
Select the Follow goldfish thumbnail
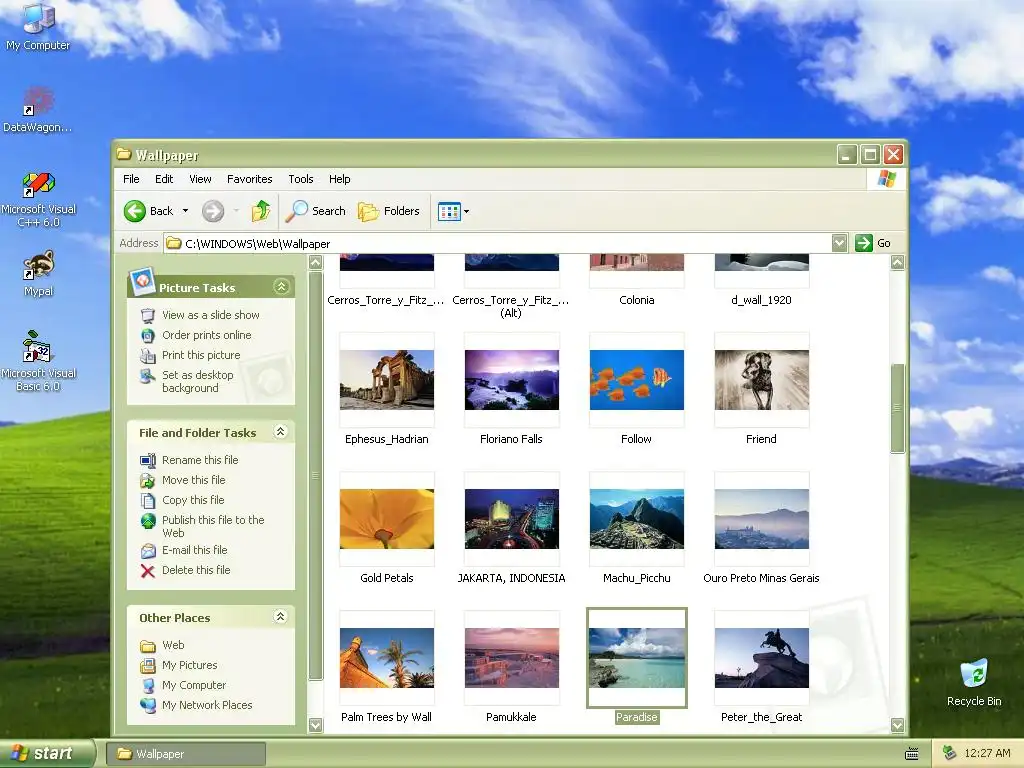pos(637,379)
